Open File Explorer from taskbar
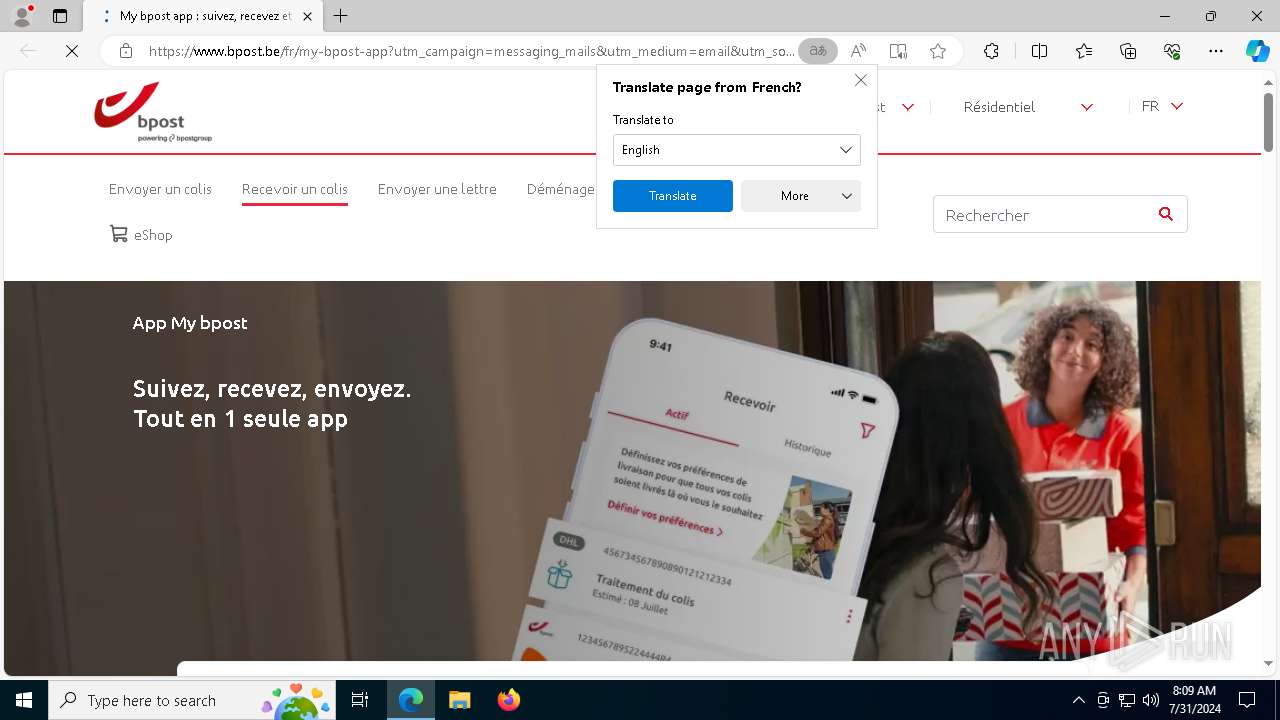Screen dimensions: 1280x720 click(459, 700)
